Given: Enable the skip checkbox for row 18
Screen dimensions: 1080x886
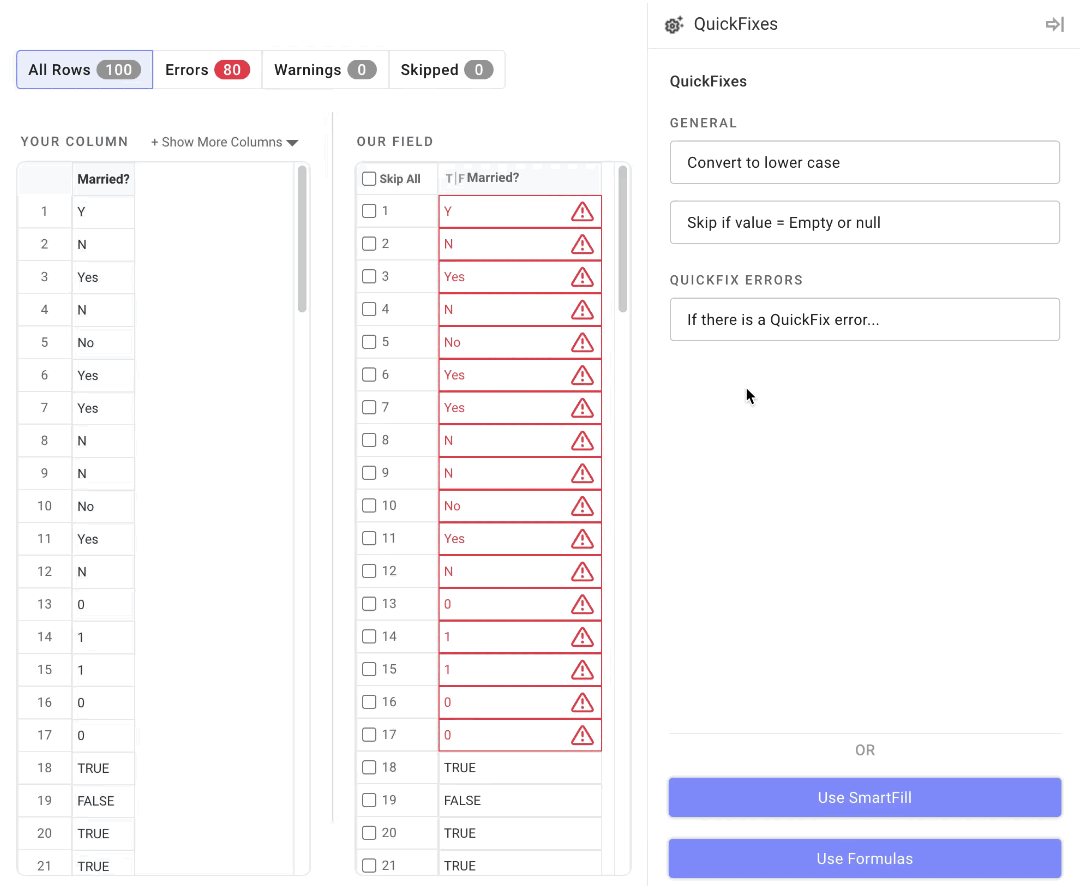Looking at the screenshot, I should coord(369,768).
